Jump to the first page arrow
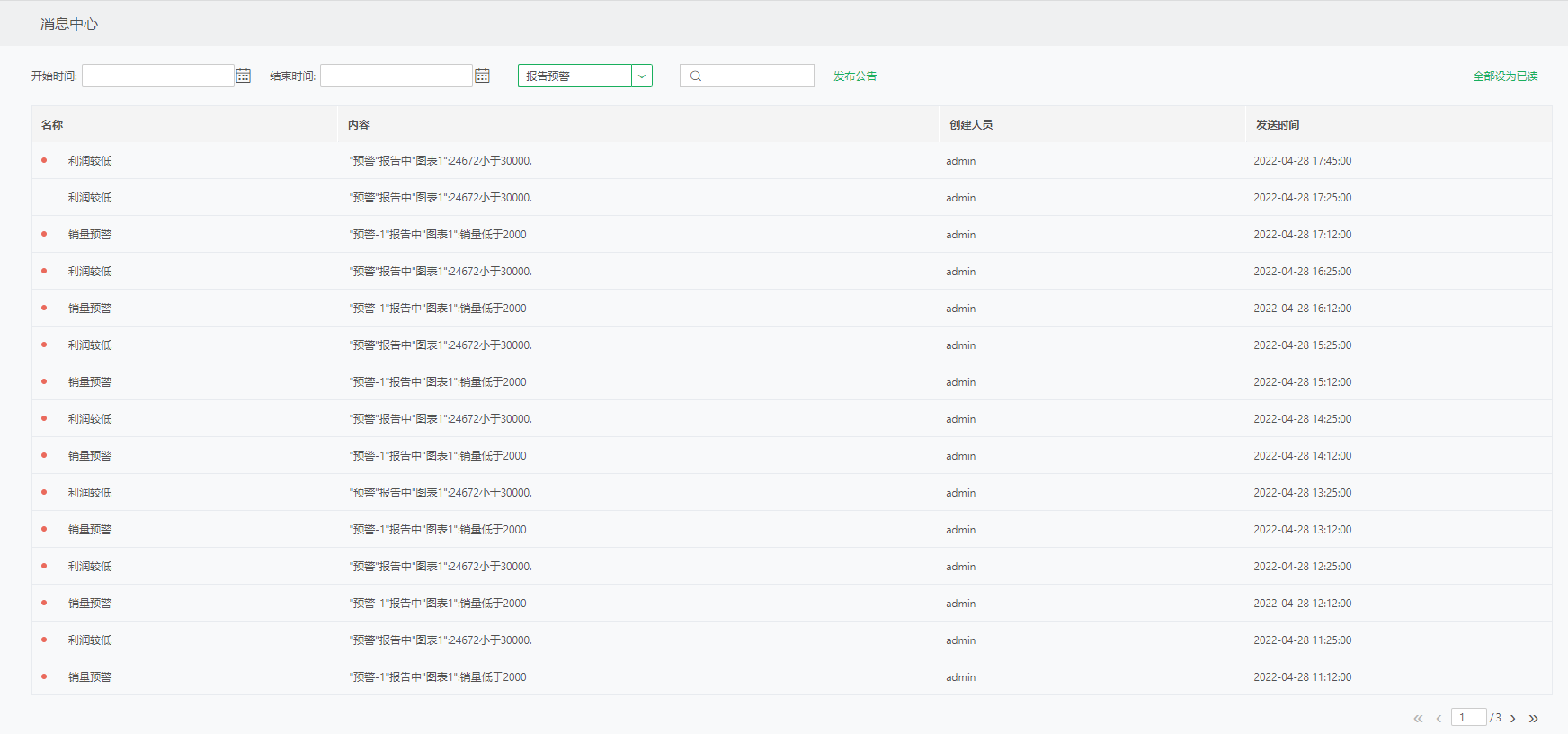Screen dimensions: 1568x734 coord(1418,718)
